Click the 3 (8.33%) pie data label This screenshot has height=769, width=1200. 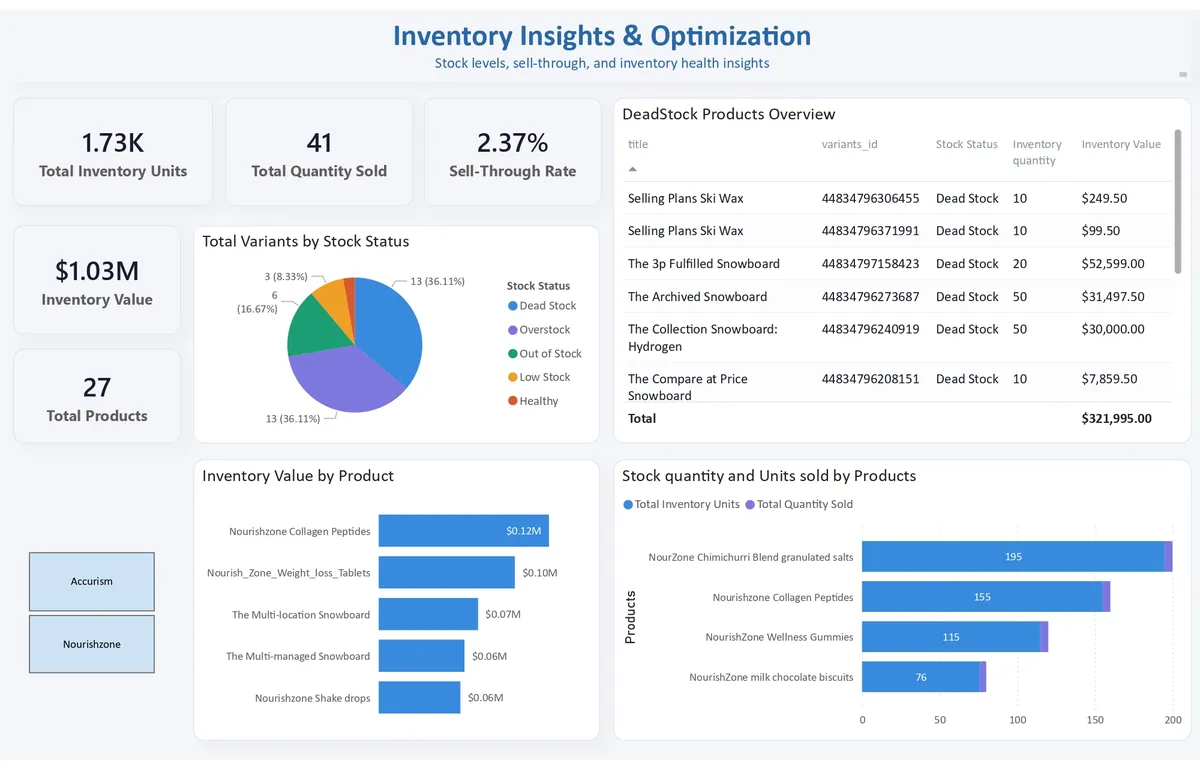[286, 276]
